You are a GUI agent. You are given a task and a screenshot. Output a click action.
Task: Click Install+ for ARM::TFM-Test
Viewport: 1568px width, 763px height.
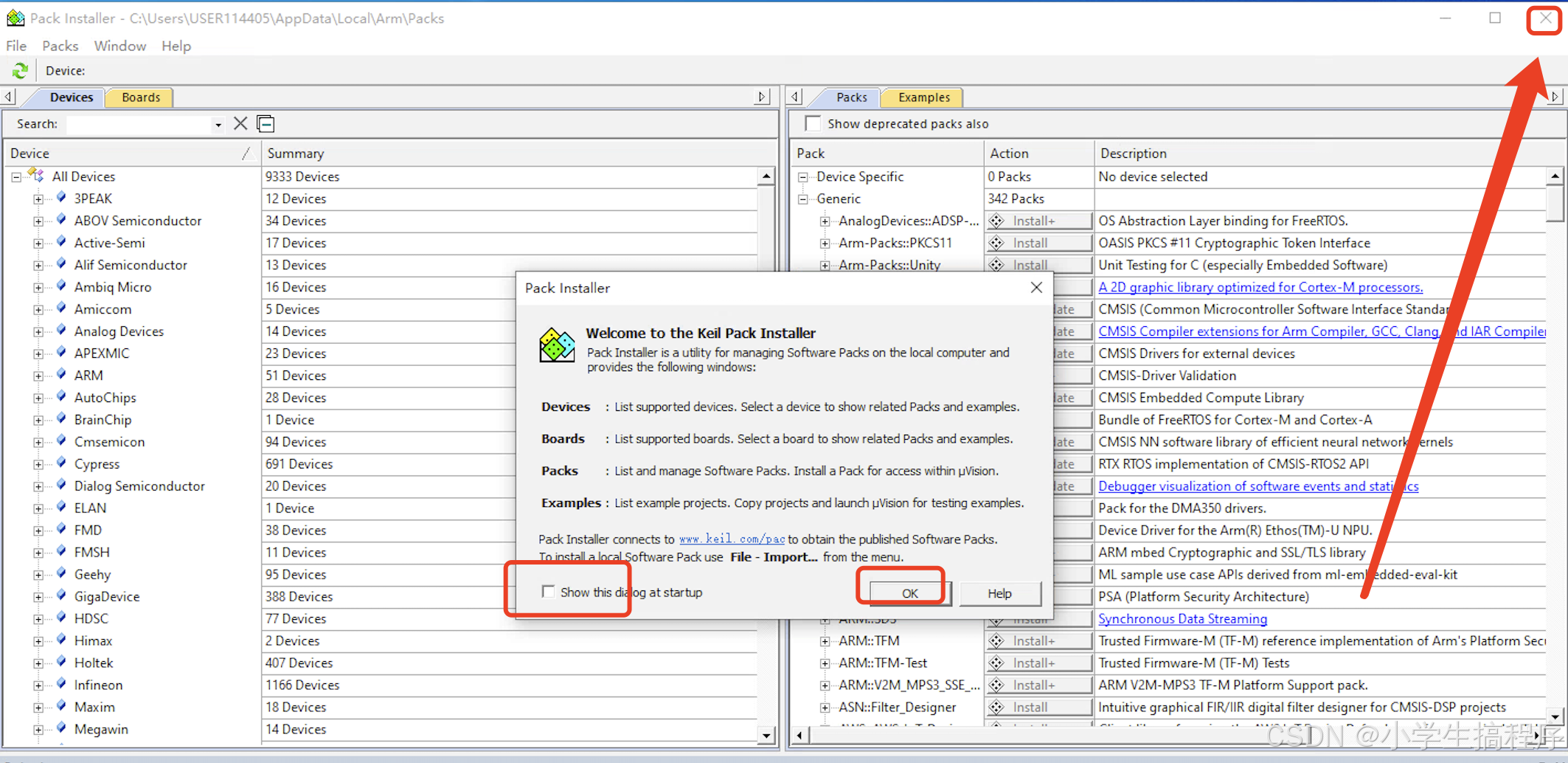[x=1038, y=663]
